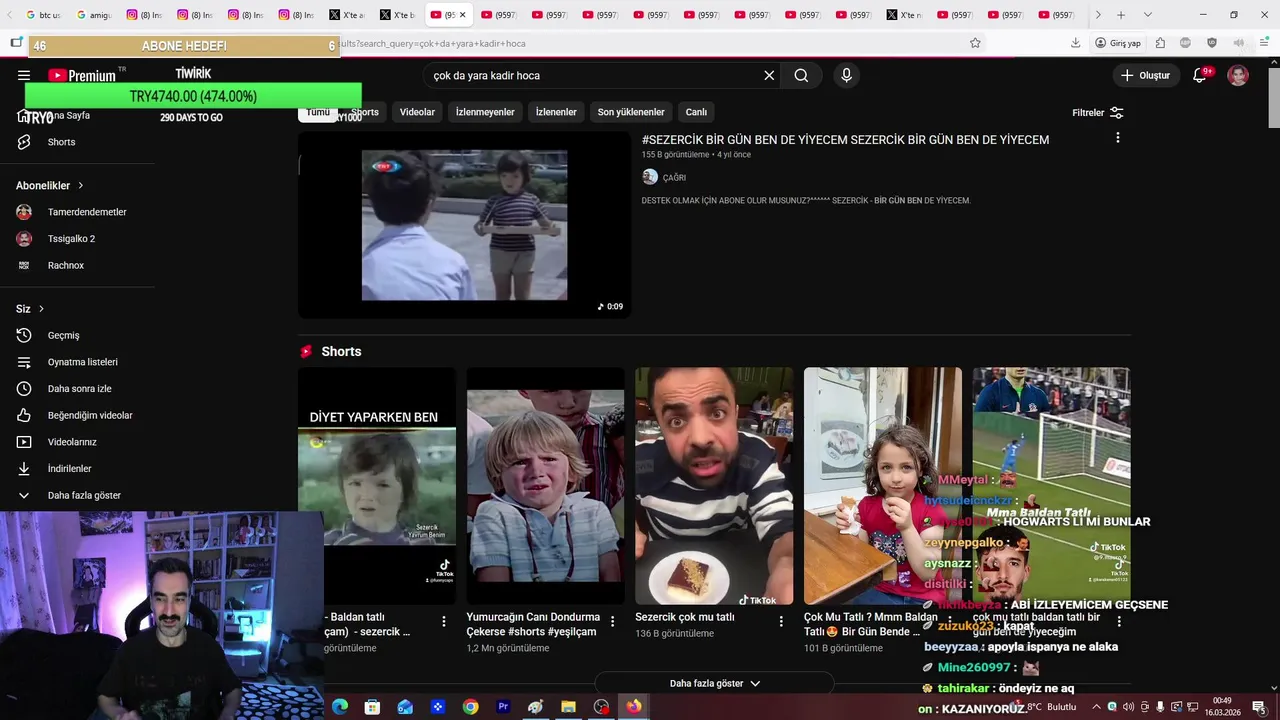This screenshot has width=1280, height=720.
Task: Expand the Siz section chevron
Action: tap(41, 309)
